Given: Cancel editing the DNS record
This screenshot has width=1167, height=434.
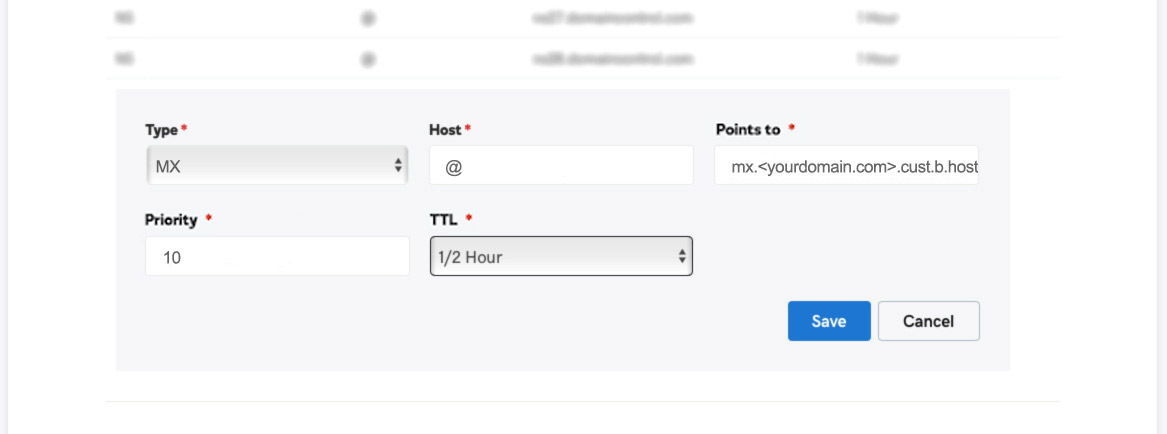Looking at the screenshot, I should [928, 321].
